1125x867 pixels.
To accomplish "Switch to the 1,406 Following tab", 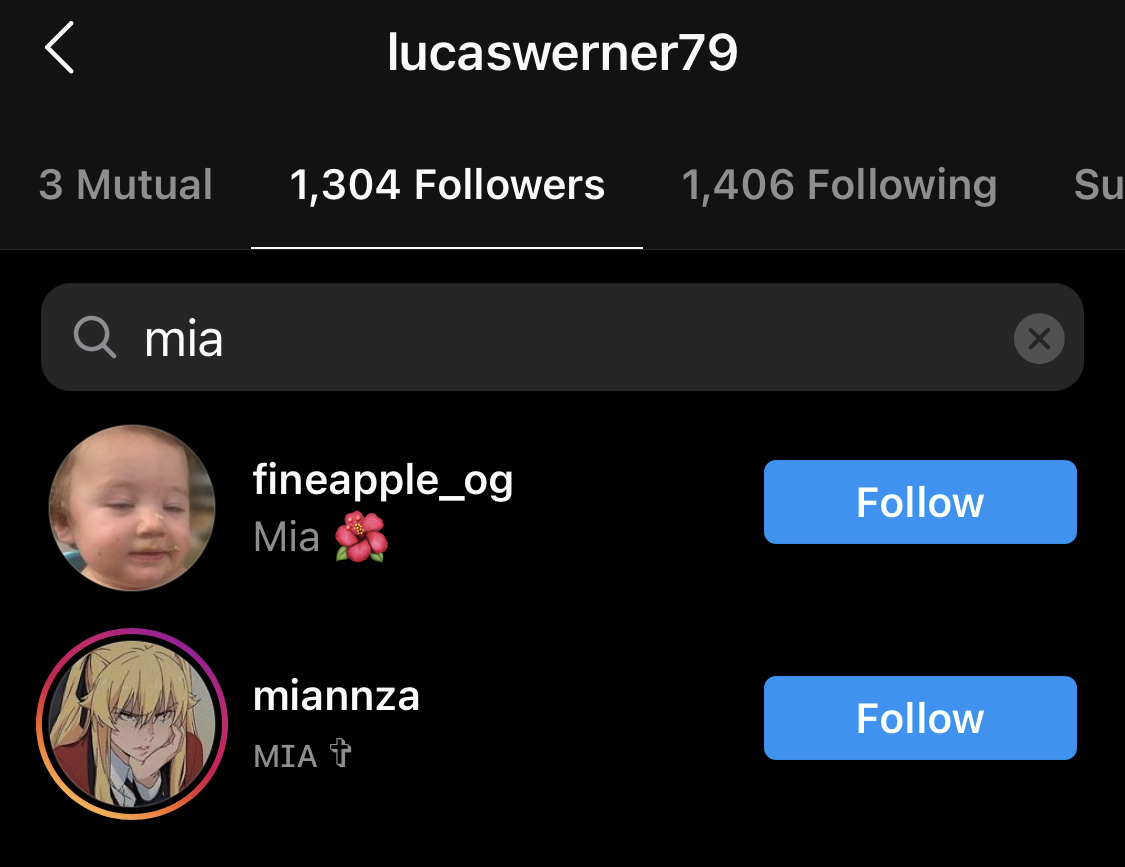I will click(839, 184).
